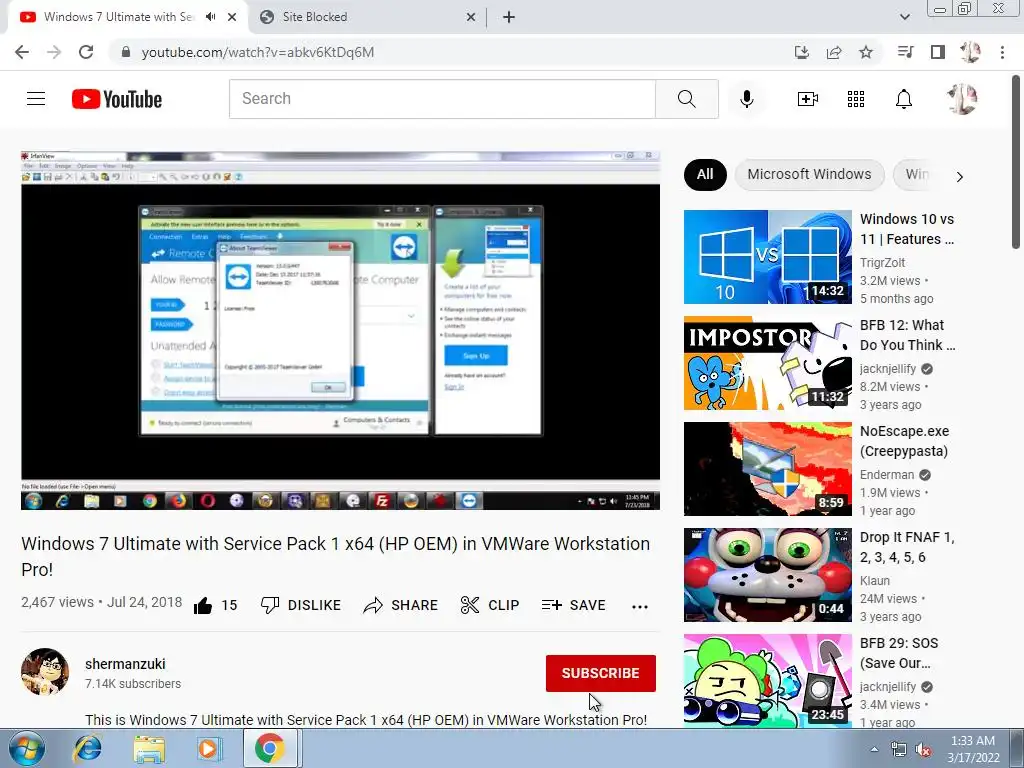Select the Microsoft Windows filter chip

point(809,174)
